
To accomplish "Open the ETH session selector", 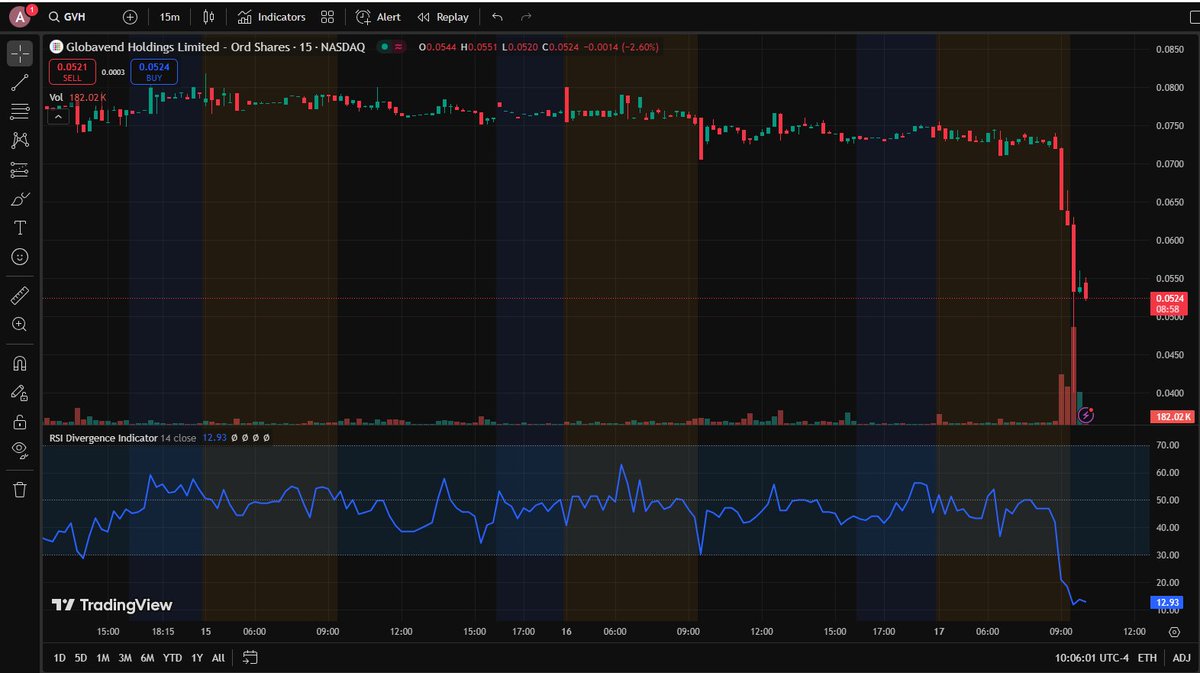I will pos(1147,657).
